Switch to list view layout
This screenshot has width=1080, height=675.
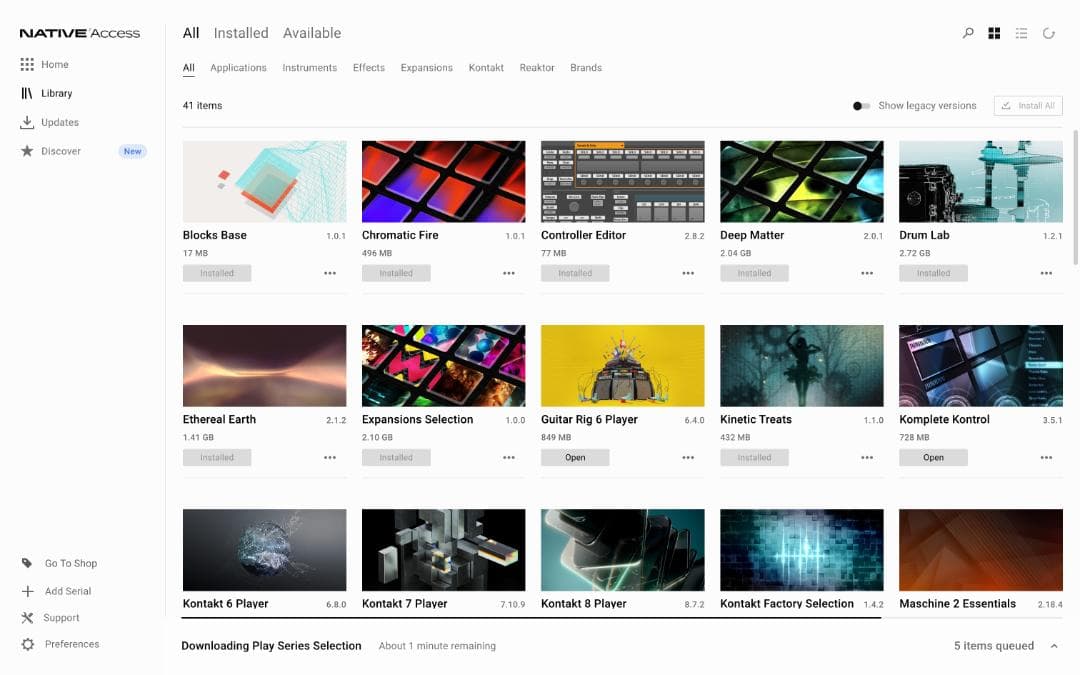click(1021, 32)
